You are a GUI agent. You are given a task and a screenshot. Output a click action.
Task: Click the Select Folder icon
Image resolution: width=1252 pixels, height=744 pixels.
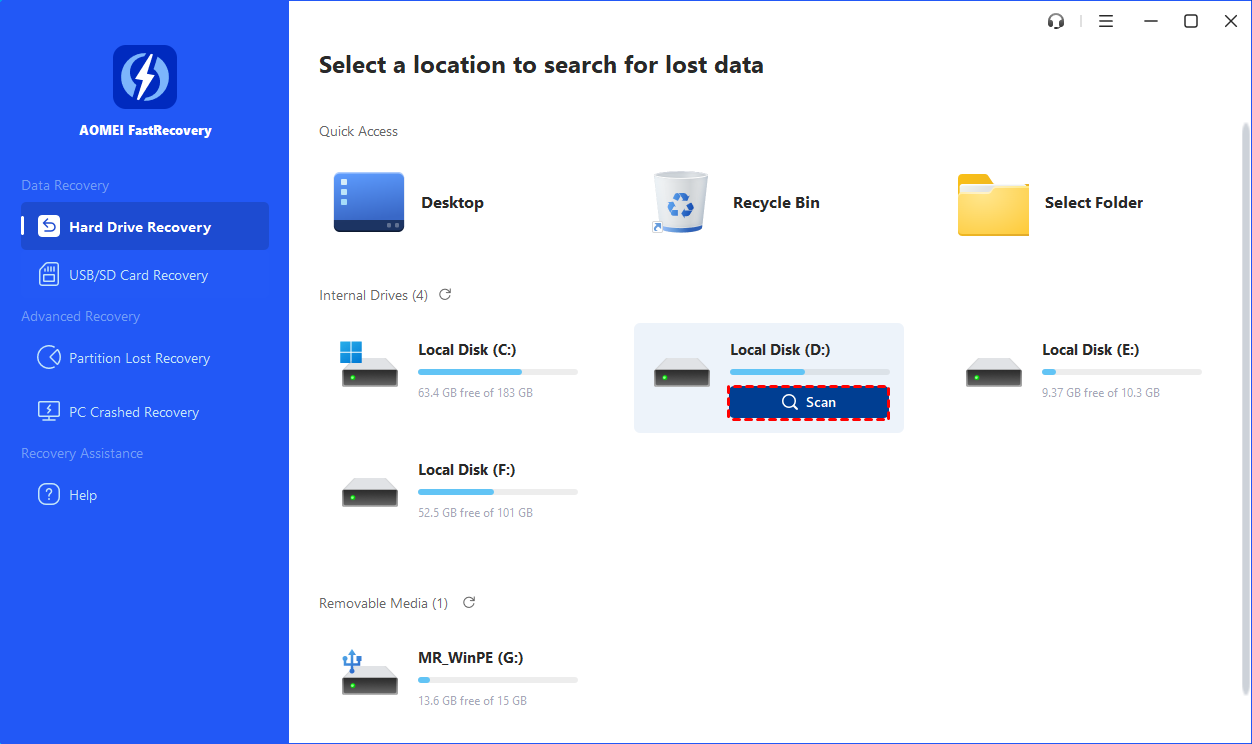[993, 205]
